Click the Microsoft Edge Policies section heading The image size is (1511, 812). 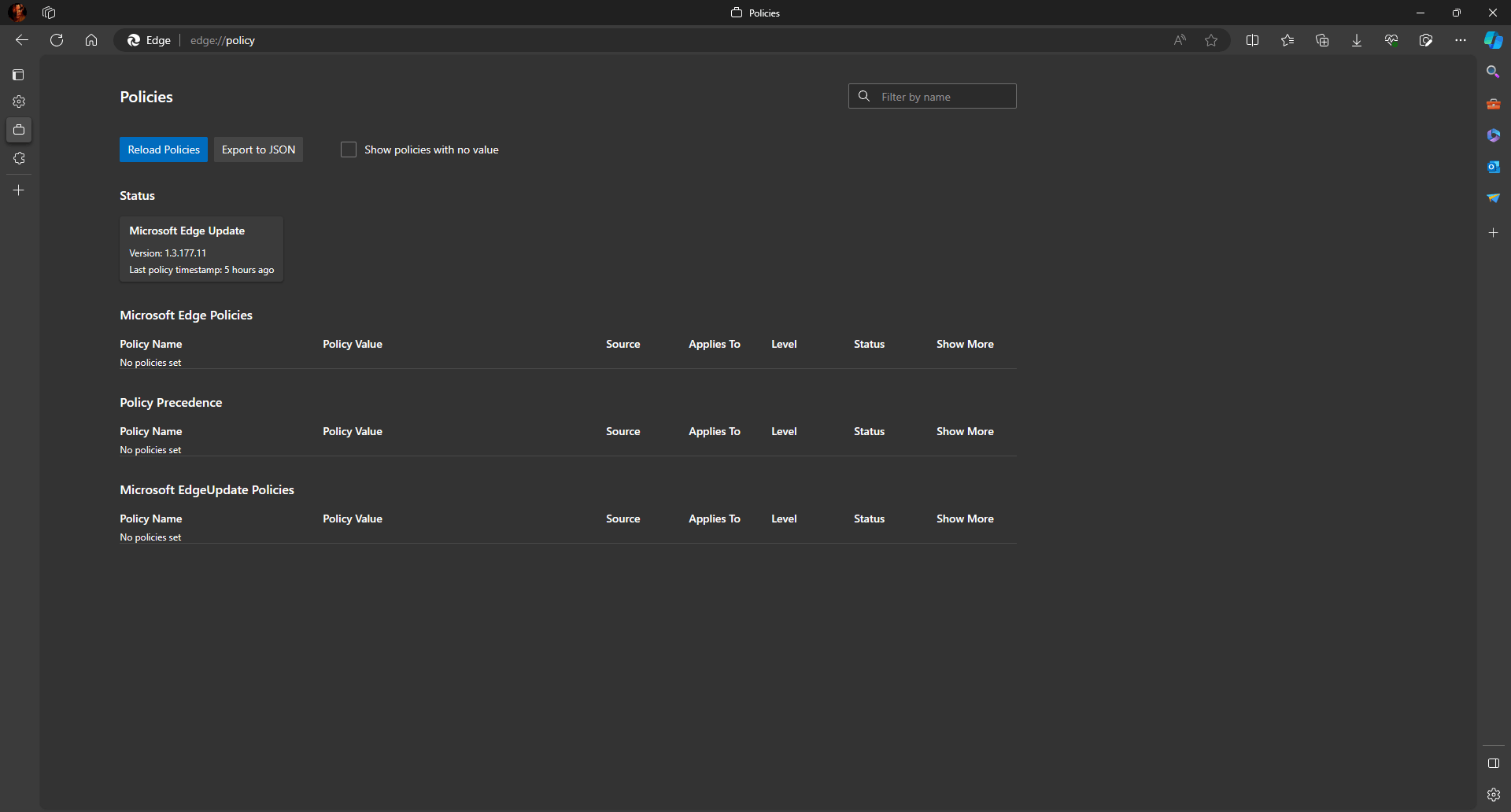(186, 315)
